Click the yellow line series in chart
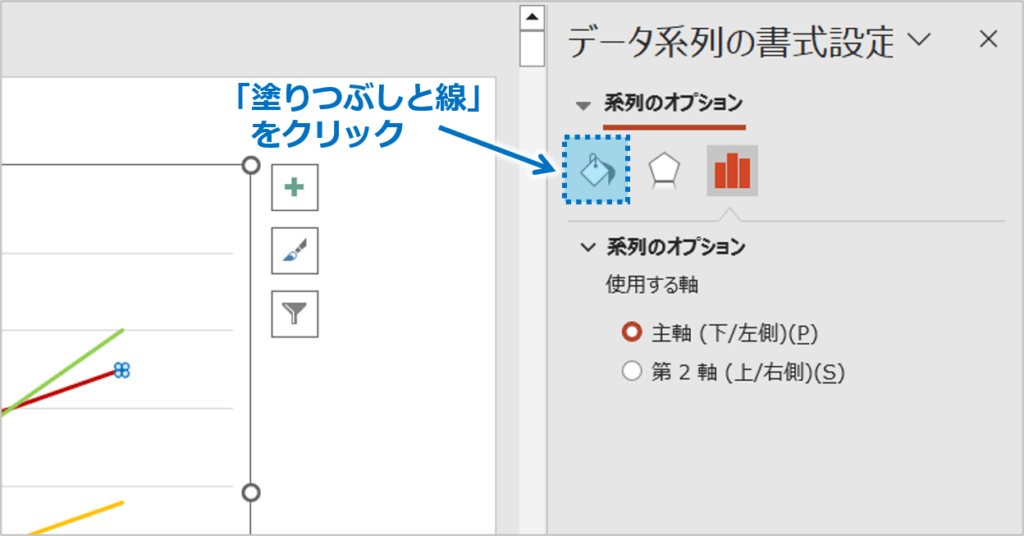This screenshot has height=536, width=1024. tap(76, 518)
